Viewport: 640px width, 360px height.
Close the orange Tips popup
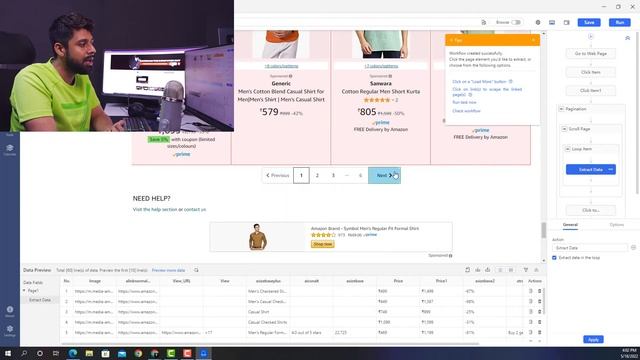[x=533, y=40]
